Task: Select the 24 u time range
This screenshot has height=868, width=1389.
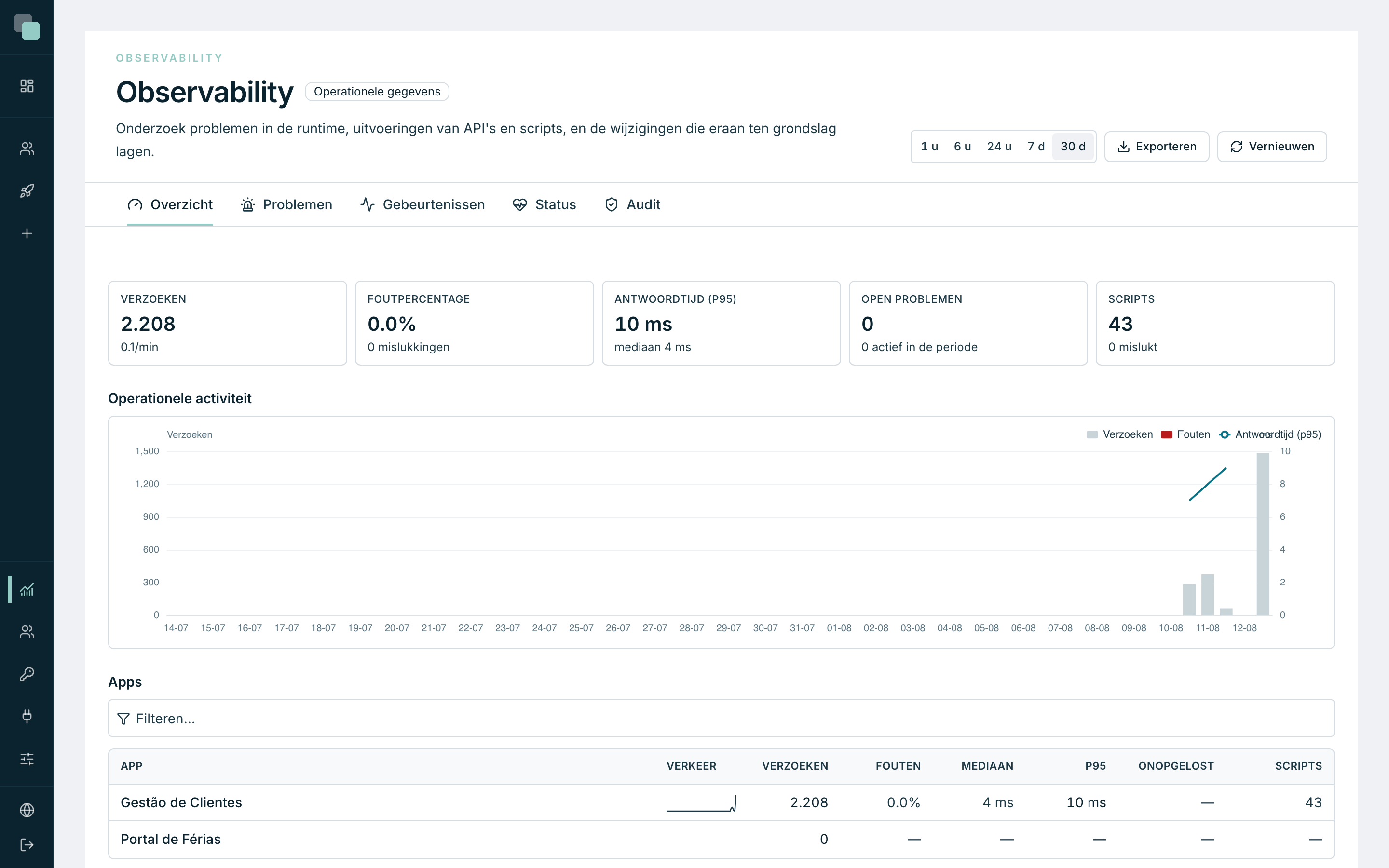Action: point(999,147)
